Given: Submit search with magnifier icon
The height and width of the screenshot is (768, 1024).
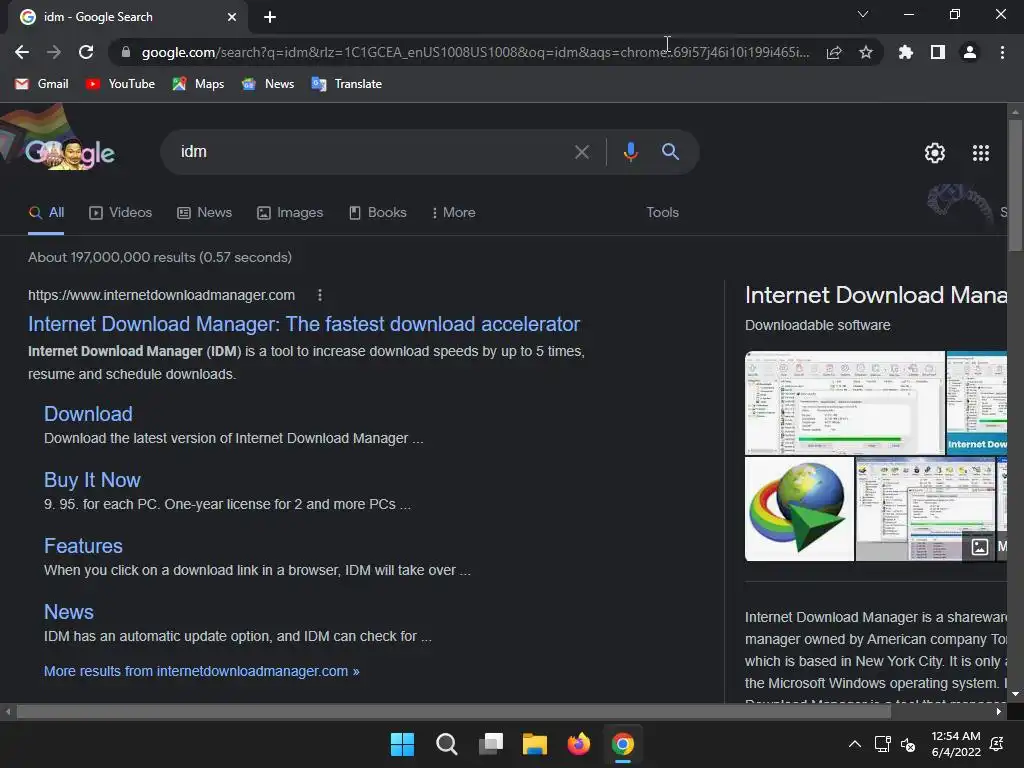Looking at the screenshot, I should point(670,152).
